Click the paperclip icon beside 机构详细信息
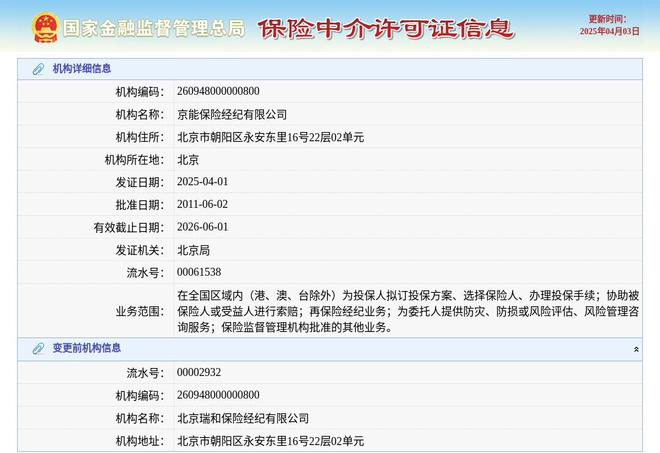The image size is (660, 453). click(x=38, y=69)
